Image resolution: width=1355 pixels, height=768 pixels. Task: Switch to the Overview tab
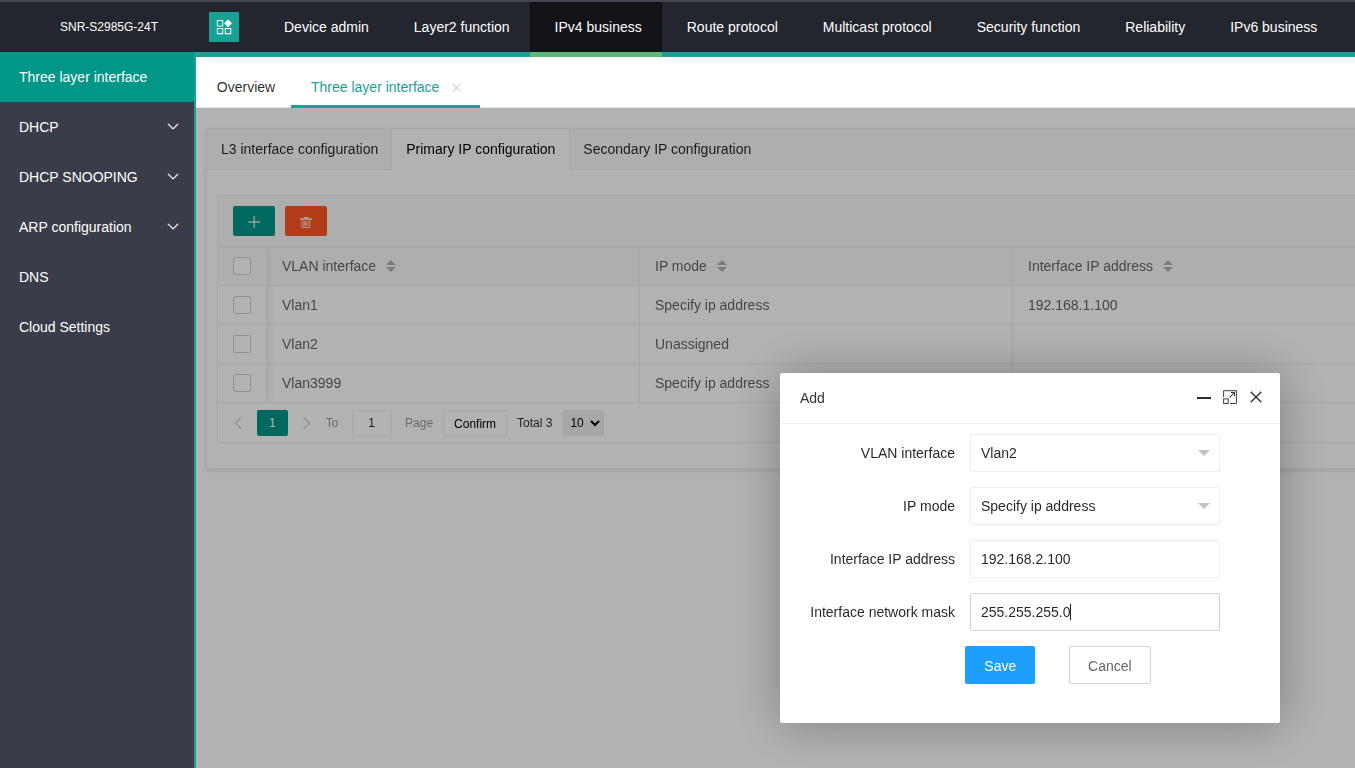pyautogui.click(x=246, y=87)
